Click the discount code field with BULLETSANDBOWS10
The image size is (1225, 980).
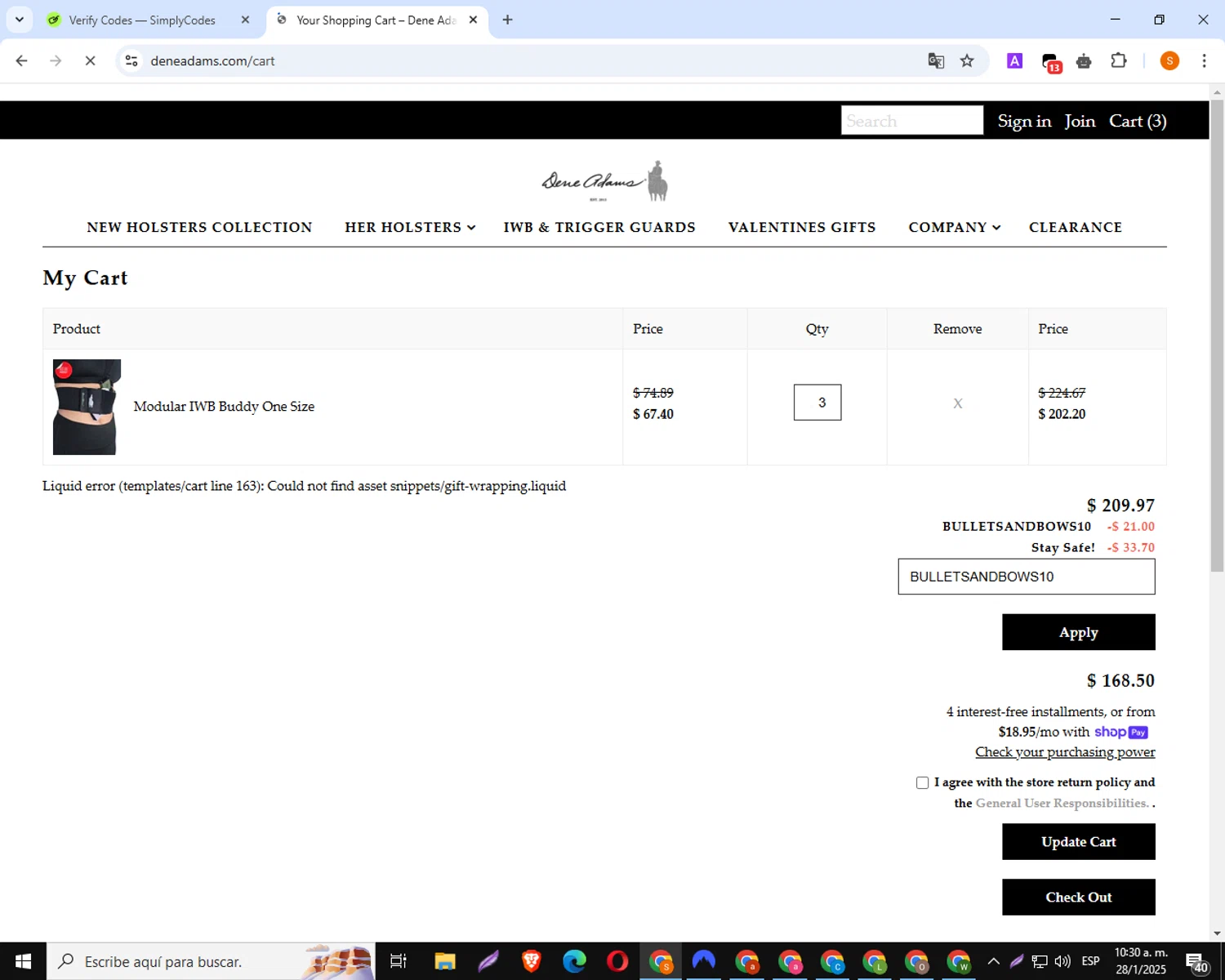pos(1027,577)
